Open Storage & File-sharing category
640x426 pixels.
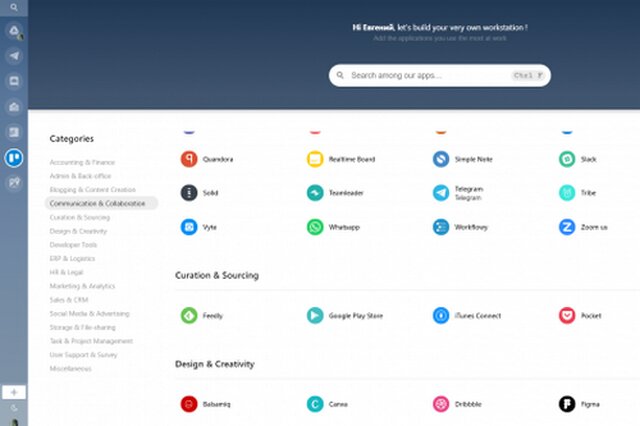pos(82,327)
